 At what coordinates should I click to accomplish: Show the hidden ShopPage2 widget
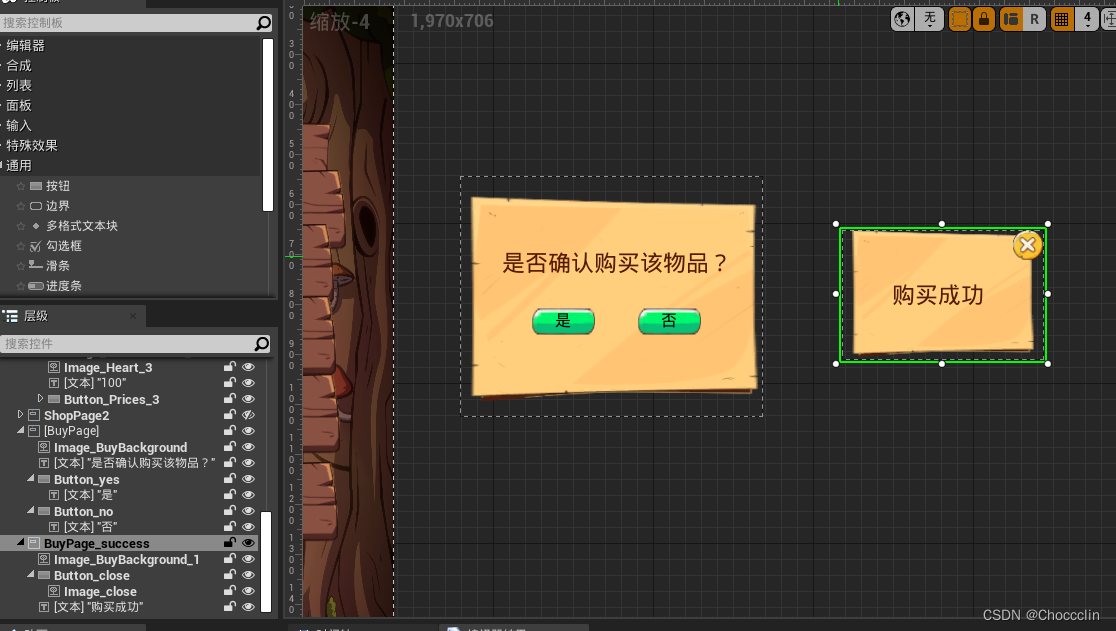point(248,415)
